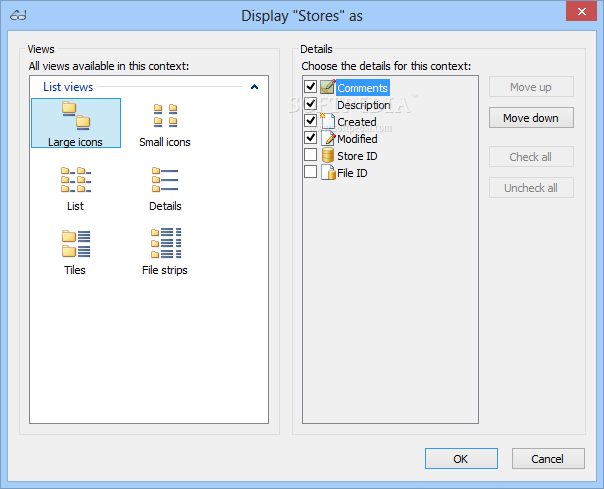Click the List views group header

click(68, 87)
